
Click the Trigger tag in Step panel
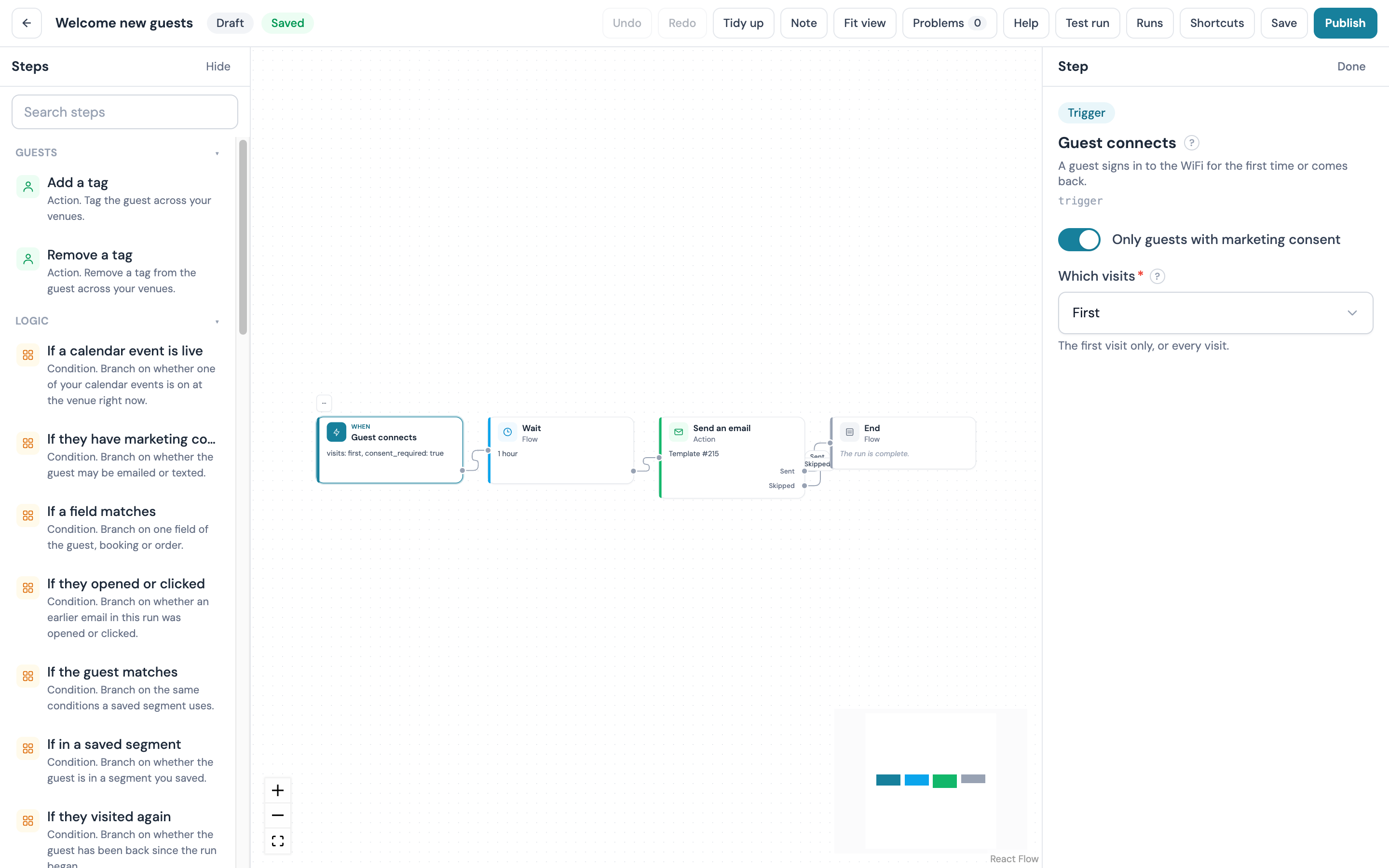point(1086,112)
